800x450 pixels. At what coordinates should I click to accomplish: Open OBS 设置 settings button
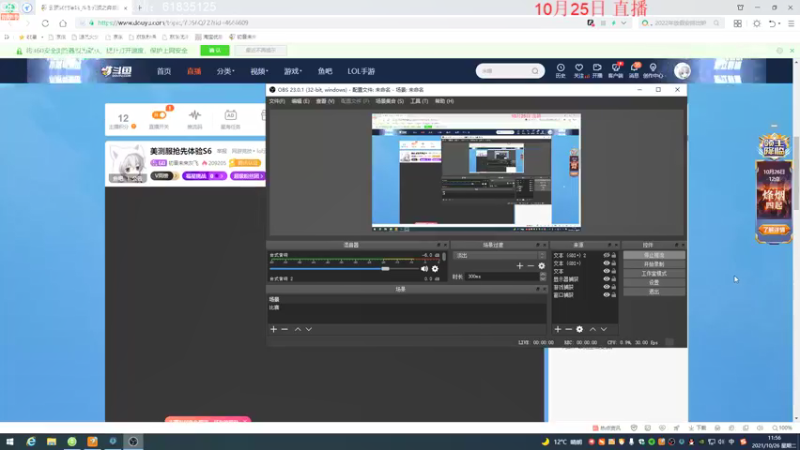point(654,283)
